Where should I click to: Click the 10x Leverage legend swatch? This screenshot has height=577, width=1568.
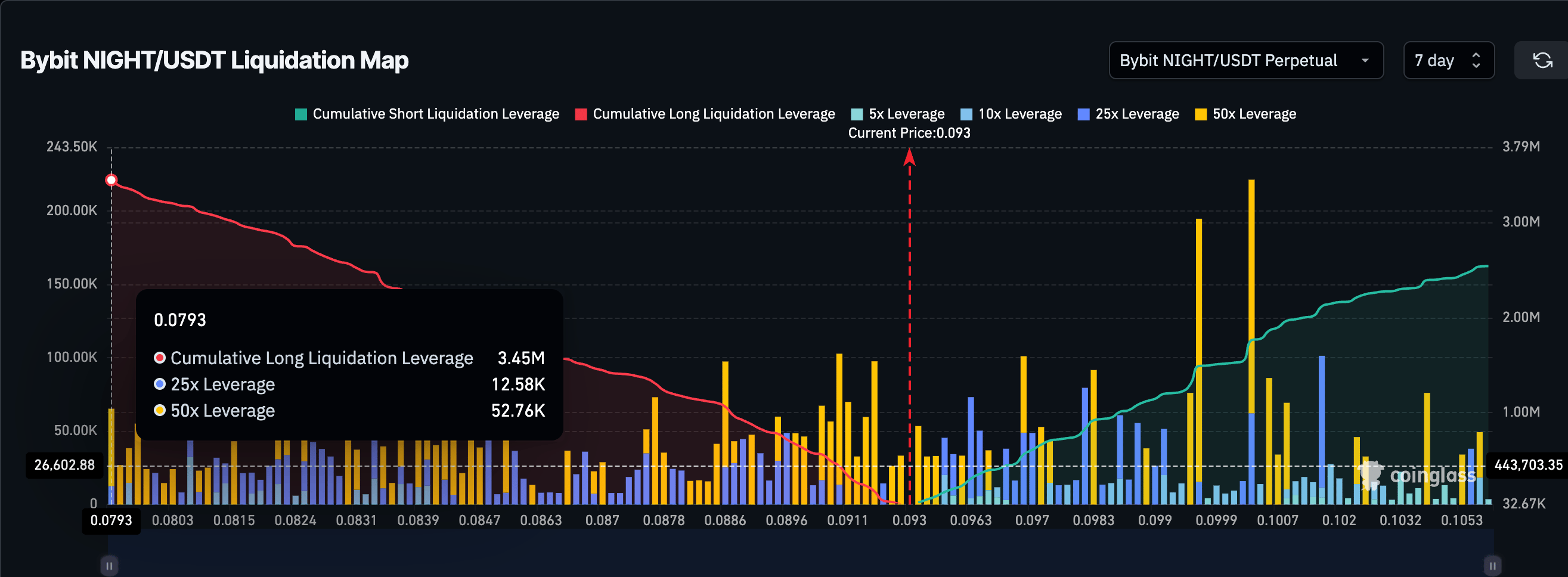[966, 114]
